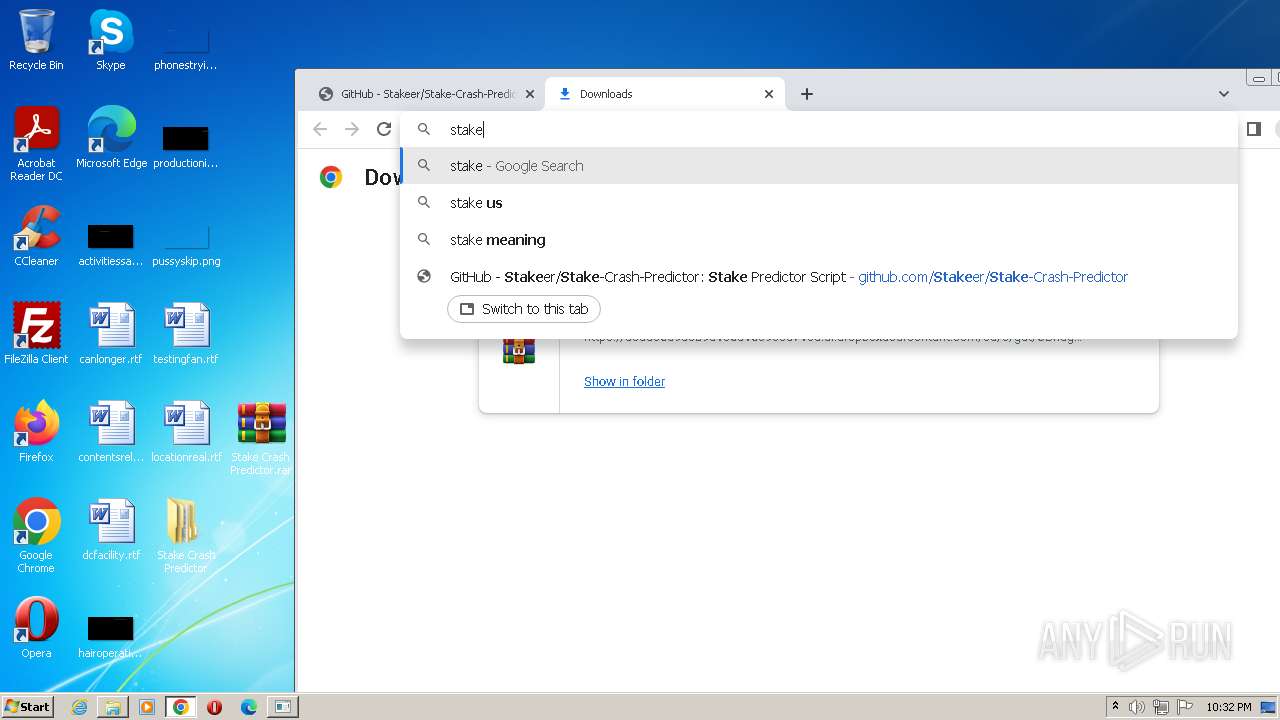Click the volume speaker tray icon
1280x720 pixels.
pyautogui.click(x=1137, y=707)
